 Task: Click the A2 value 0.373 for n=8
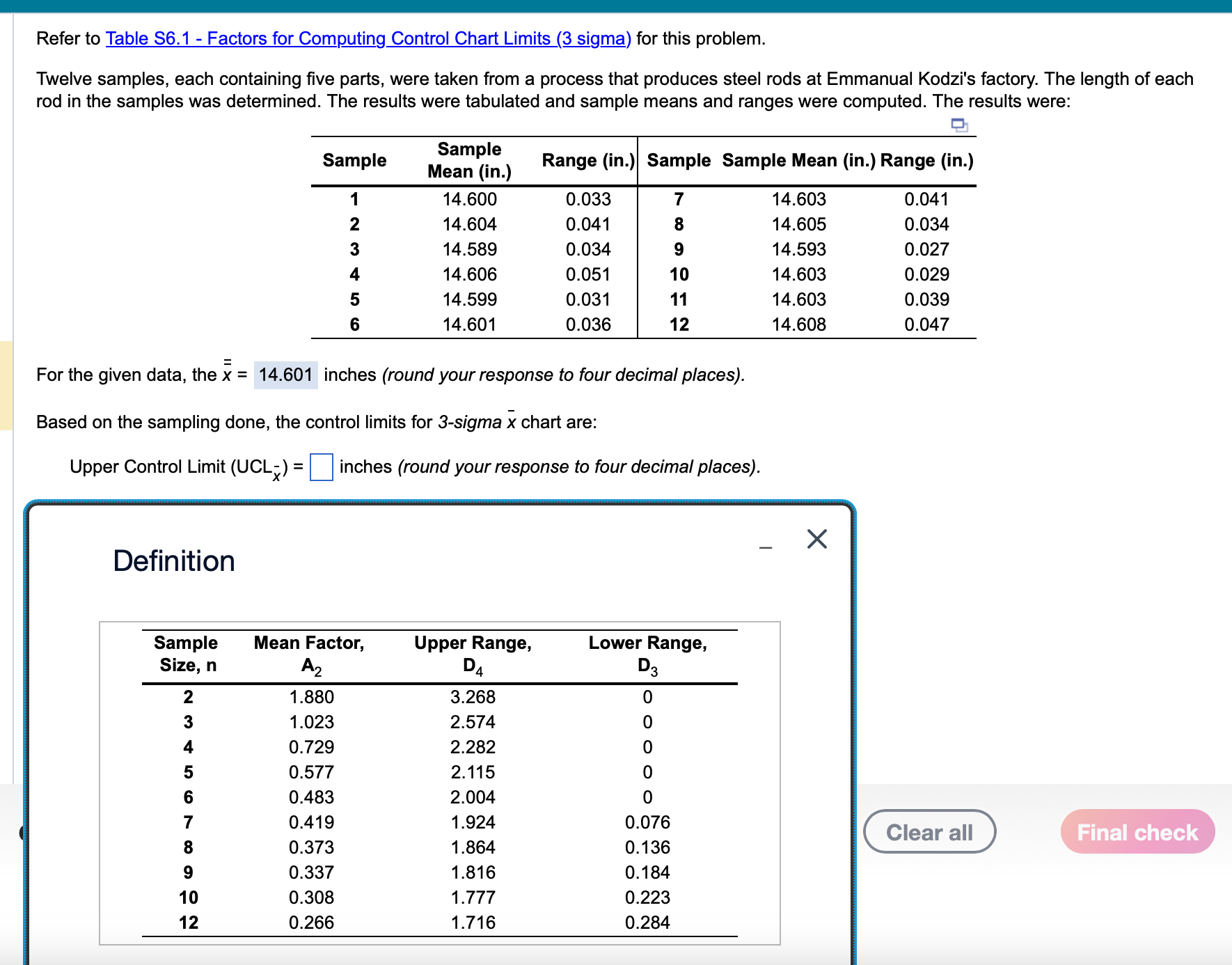pyautogui.click(x=311, y=847)
